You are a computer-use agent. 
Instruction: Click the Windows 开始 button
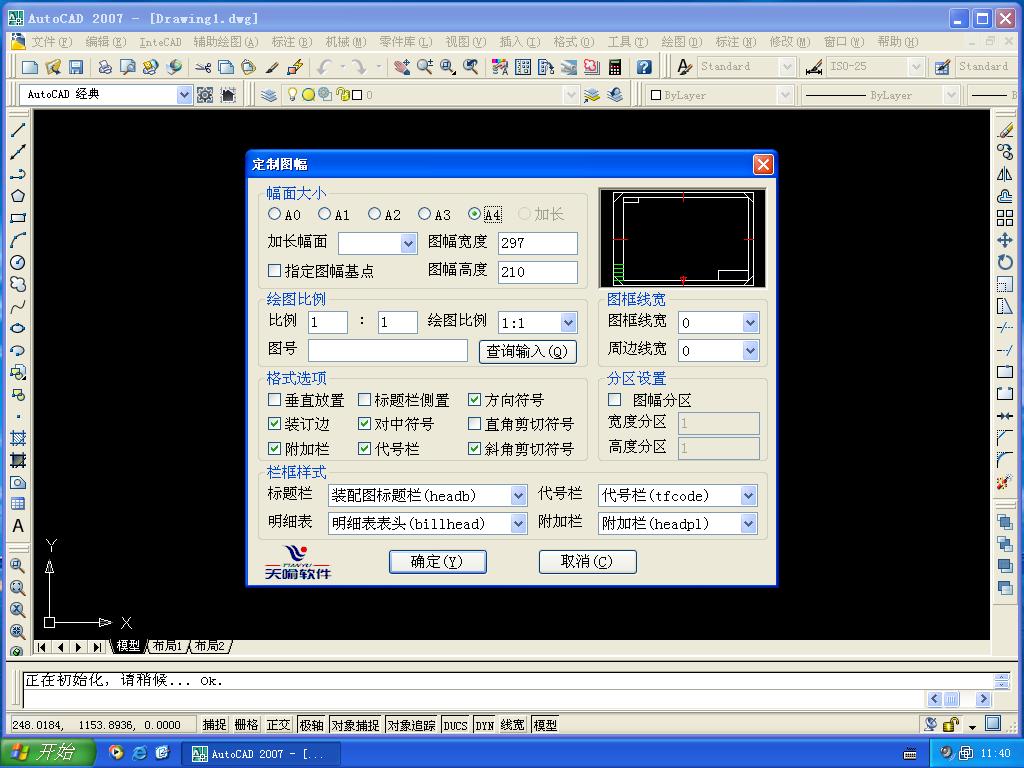[48, 753]
